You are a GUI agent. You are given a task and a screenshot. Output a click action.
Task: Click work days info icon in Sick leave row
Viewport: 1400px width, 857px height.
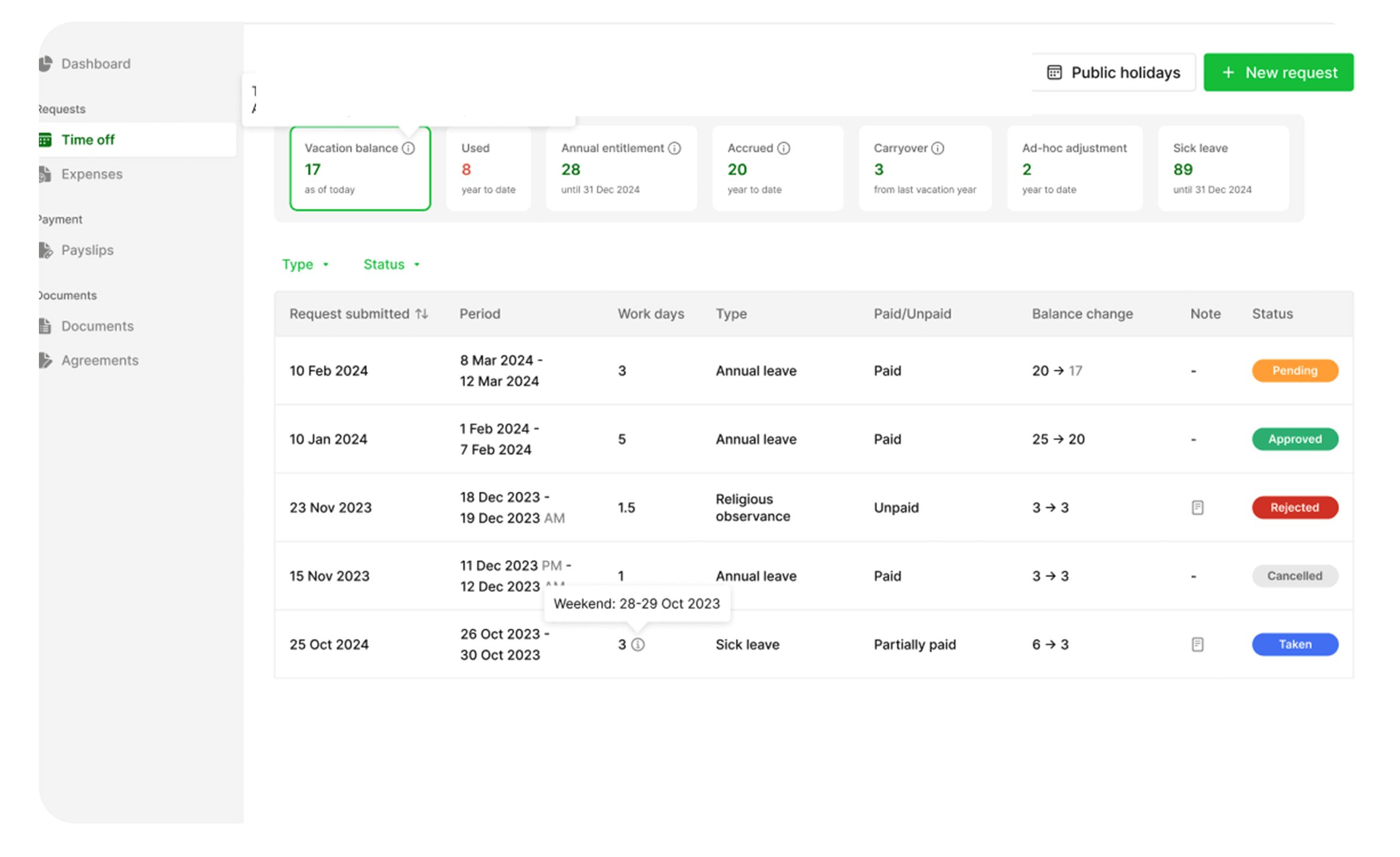tap(638, 645)
